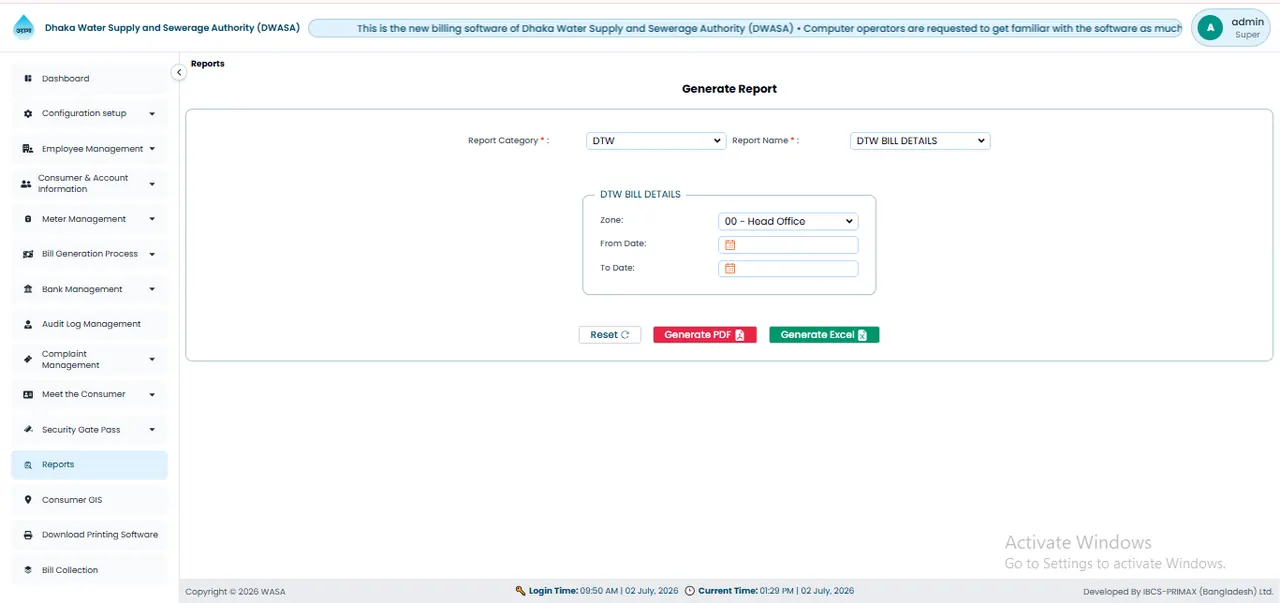Click the From Date input field

788,245
